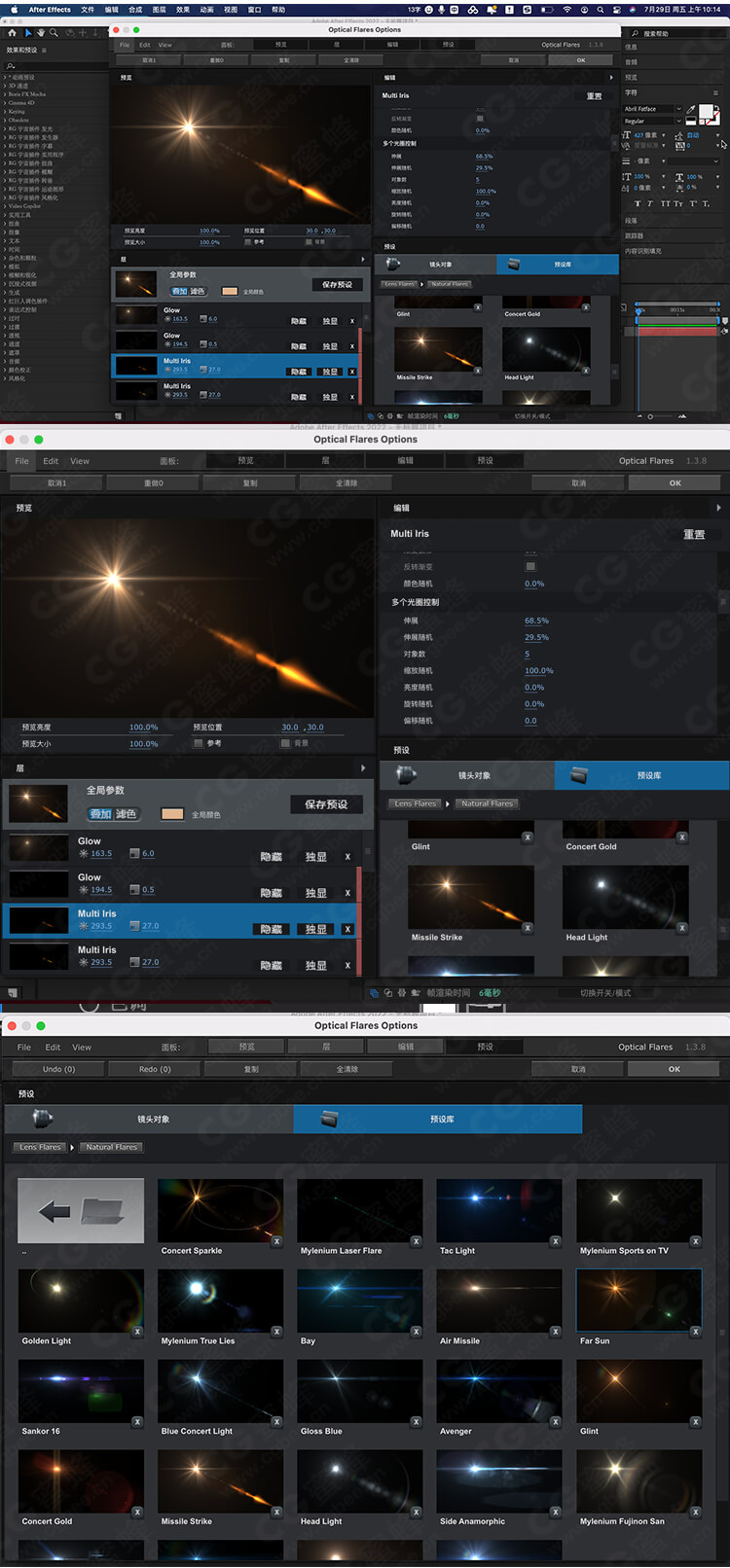The image size is (730, 1568).
Task: Click 编辑 panel arrow in the middle window
Action: click(718, 508)
